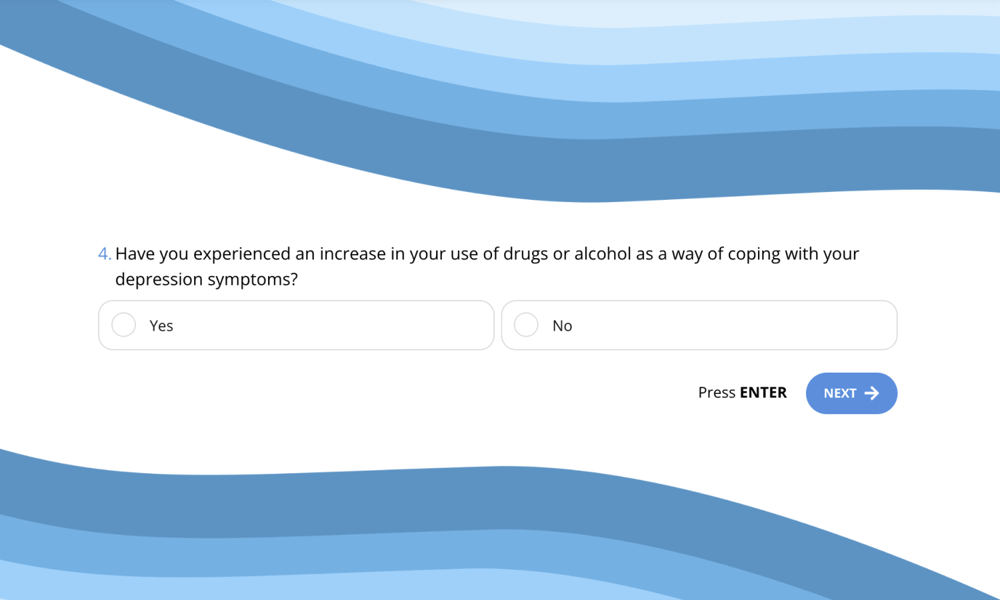Image resolution: width=1000 pixels, height=600 pixels.
Task: Click the question number 4 label
Action: pyautogui.click(x=104, y=254)
